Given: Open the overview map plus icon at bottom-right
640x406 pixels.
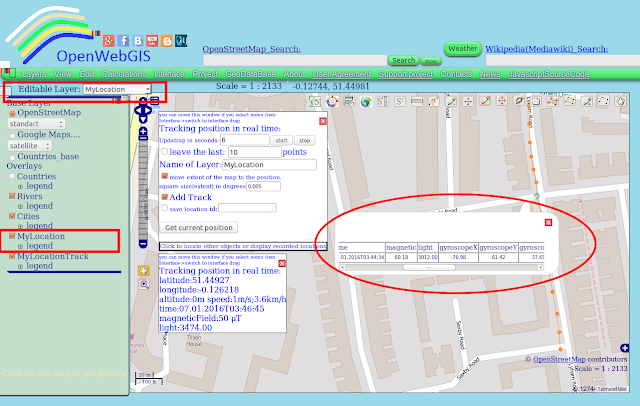Looking at the screenshot, I should coord(624,348).
